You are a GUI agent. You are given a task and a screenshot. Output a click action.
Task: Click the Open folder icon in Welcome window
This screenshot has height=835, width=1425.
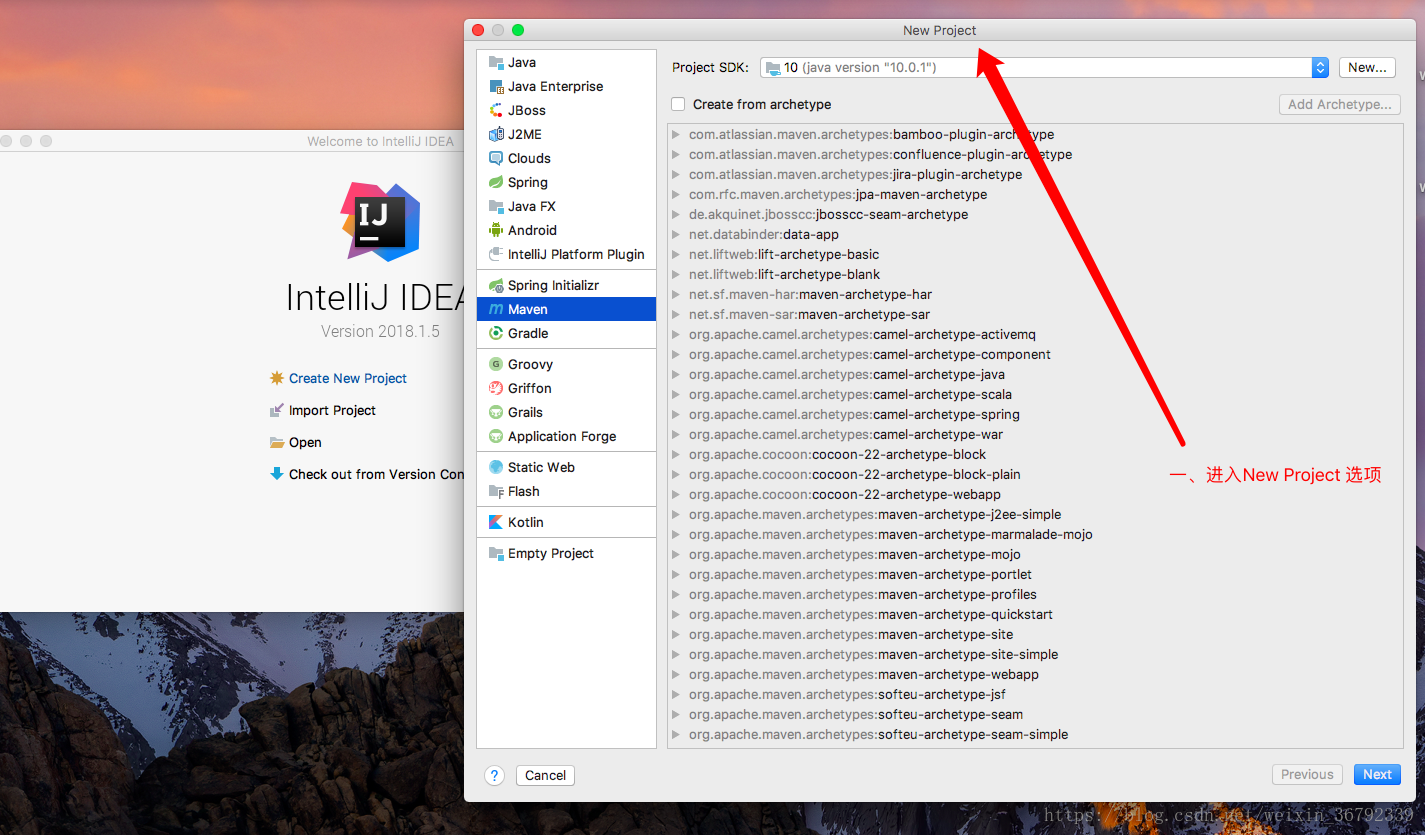click(x=277, y=442)
